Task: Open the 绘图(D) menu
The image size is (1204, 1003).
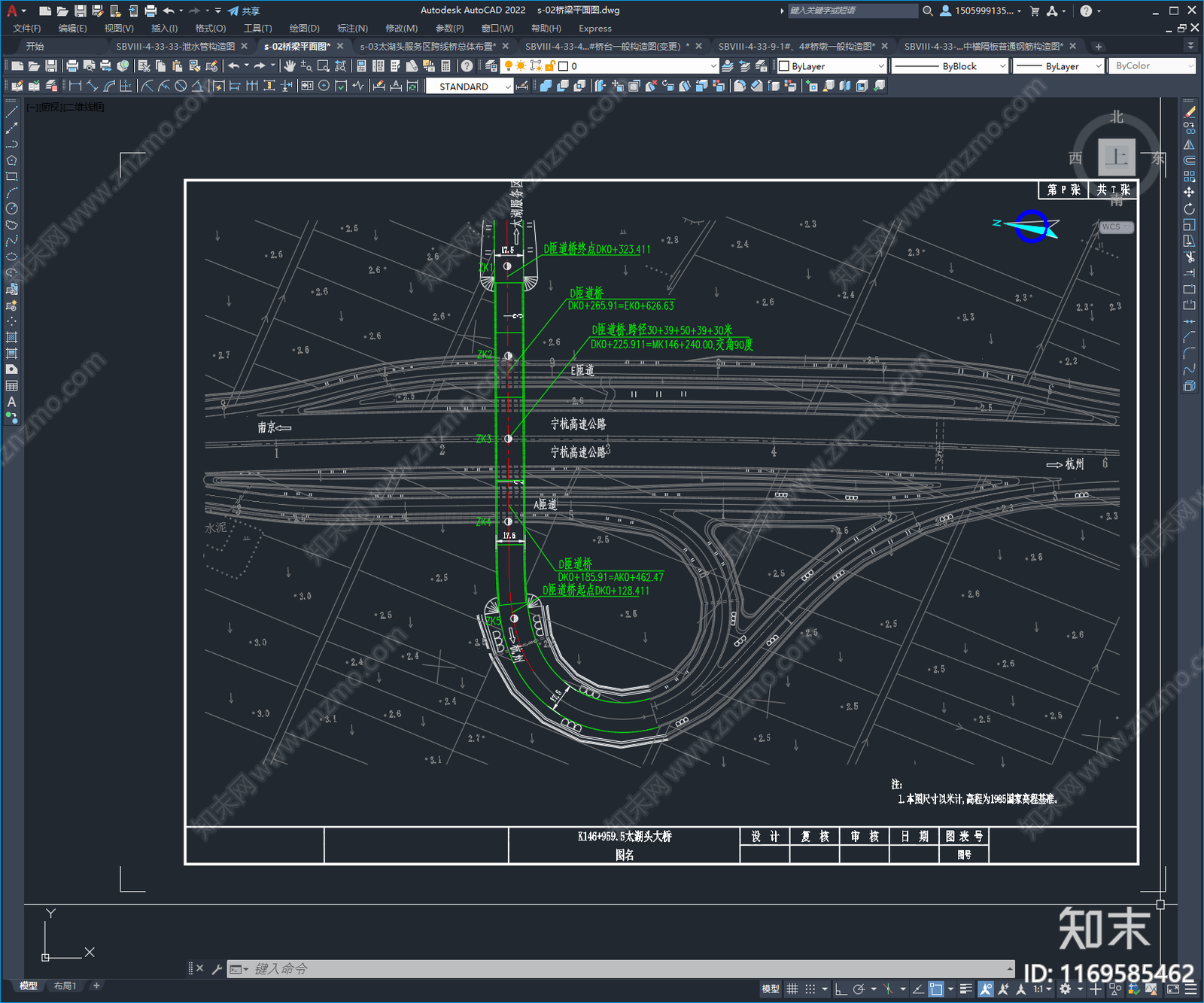Action: (304, 28)
